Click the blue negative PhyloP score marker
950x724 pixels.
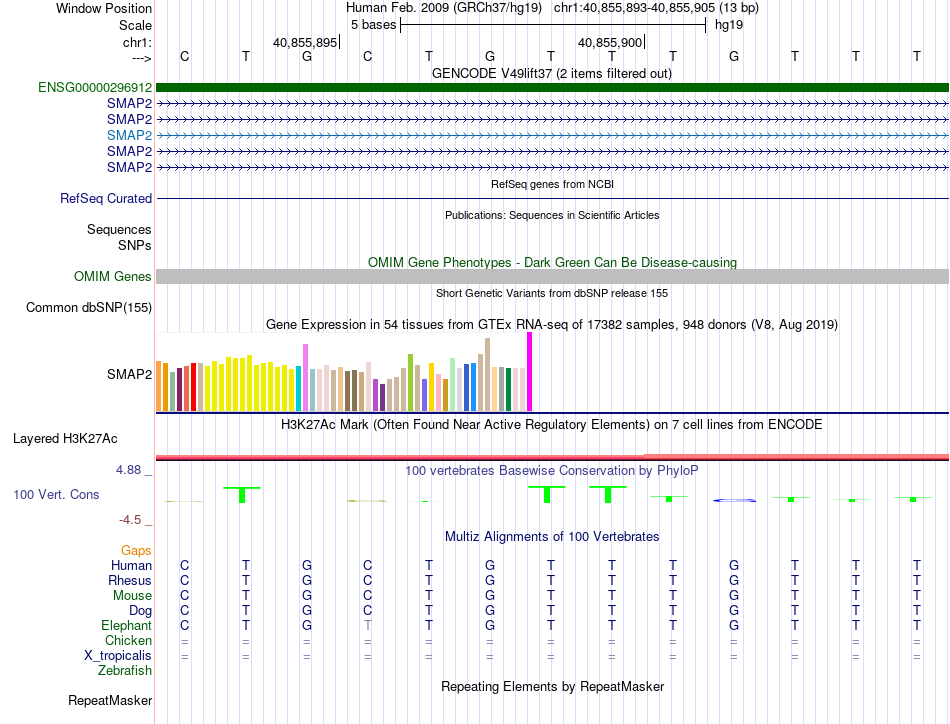pyautogui.click(x=734, y=500)
